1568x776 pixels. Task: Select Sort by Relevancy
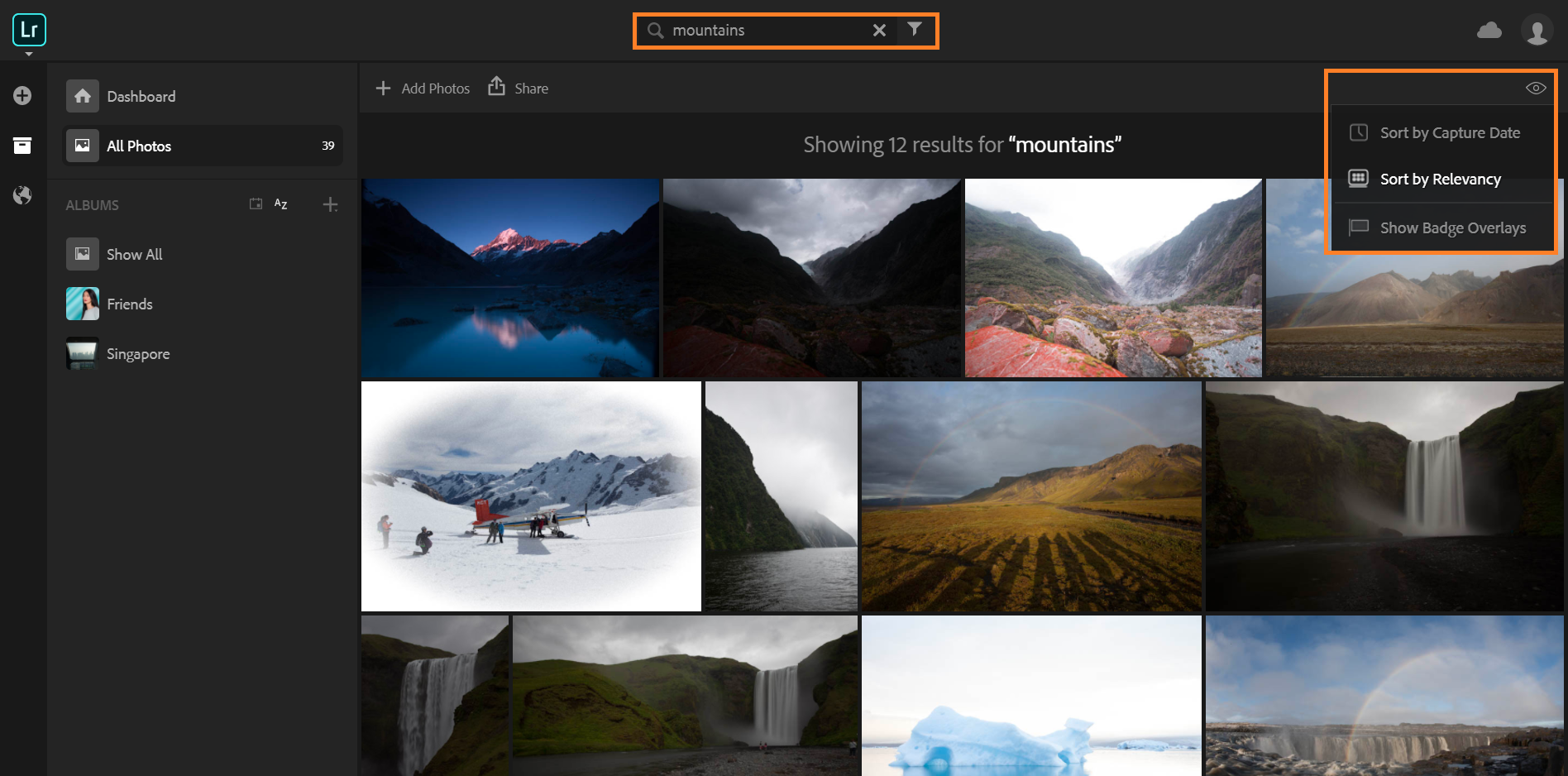coord(1441,179)
